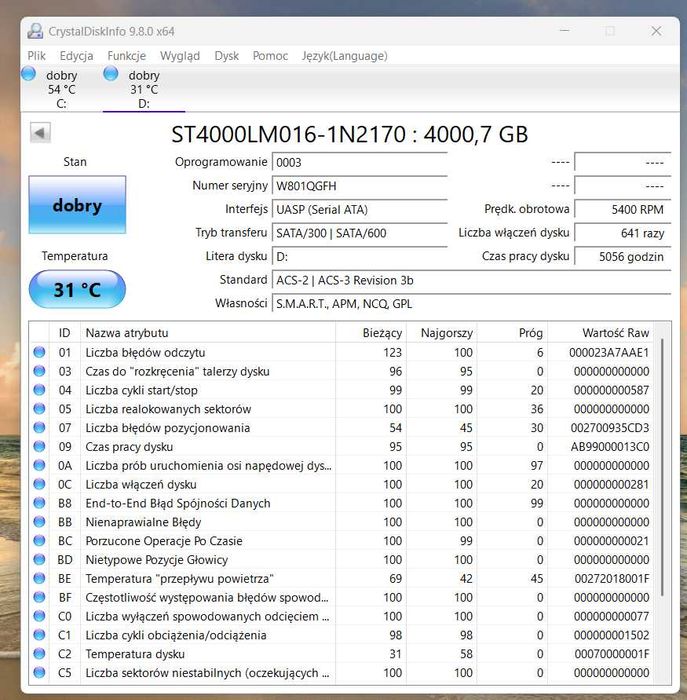The height and width of the screenshot is (700, 687).
Task: Select 'Nietypowe Pozycje Głowicy' attribute name
Action: tap(157, 560)
